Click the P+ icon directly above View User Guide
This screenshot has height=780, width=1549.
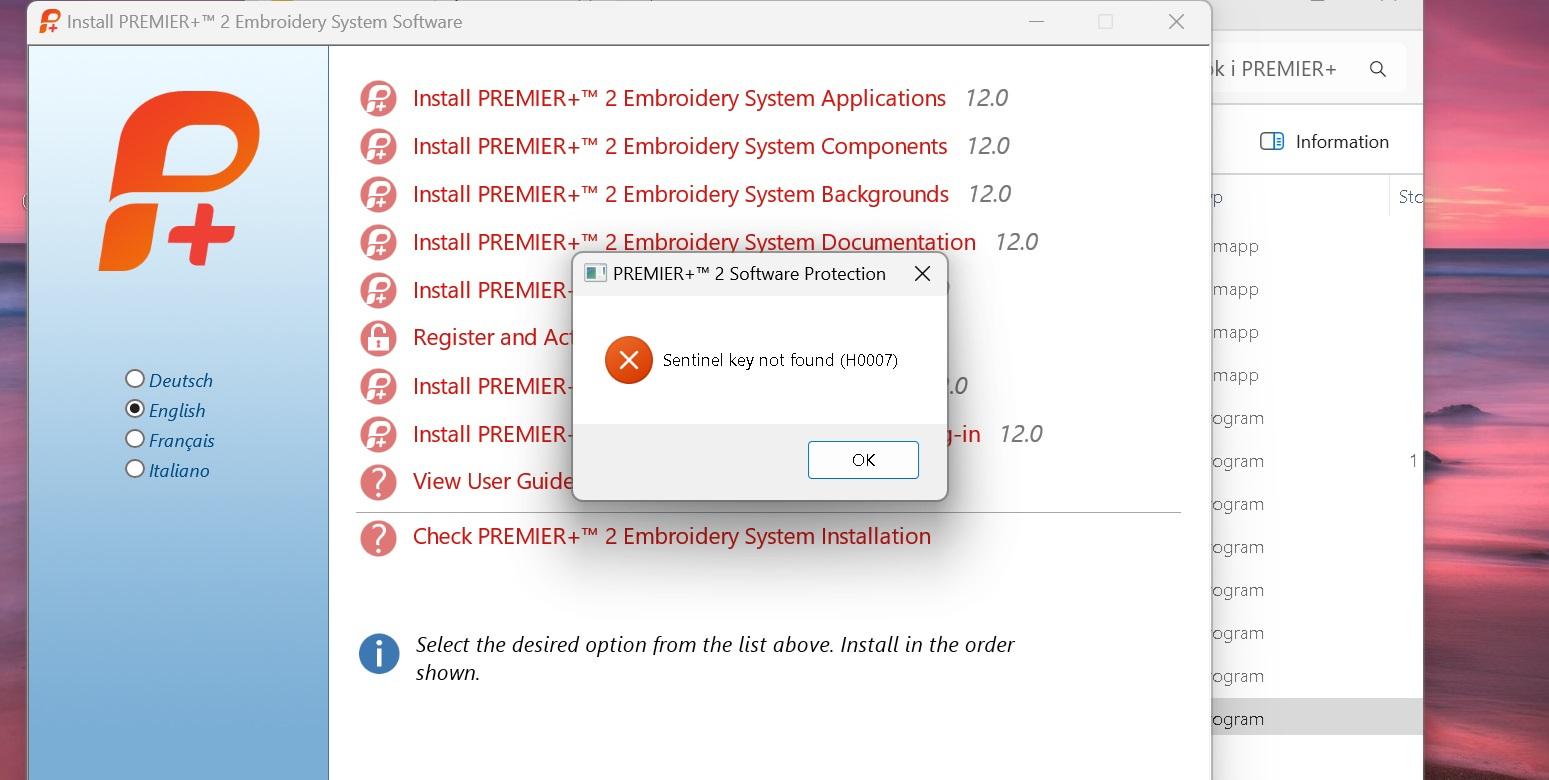[x=378, y=434]
